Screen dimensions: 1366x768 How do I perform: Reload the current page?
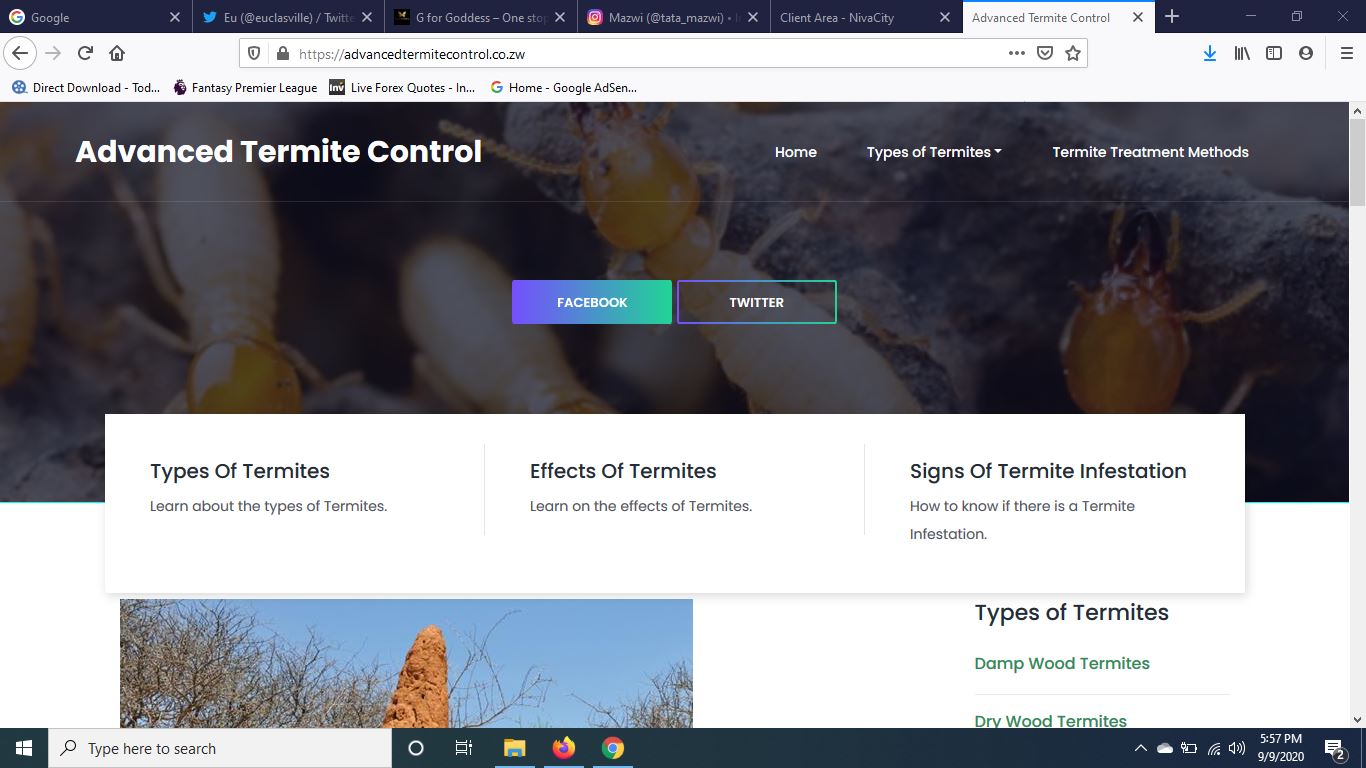(86, 53)
